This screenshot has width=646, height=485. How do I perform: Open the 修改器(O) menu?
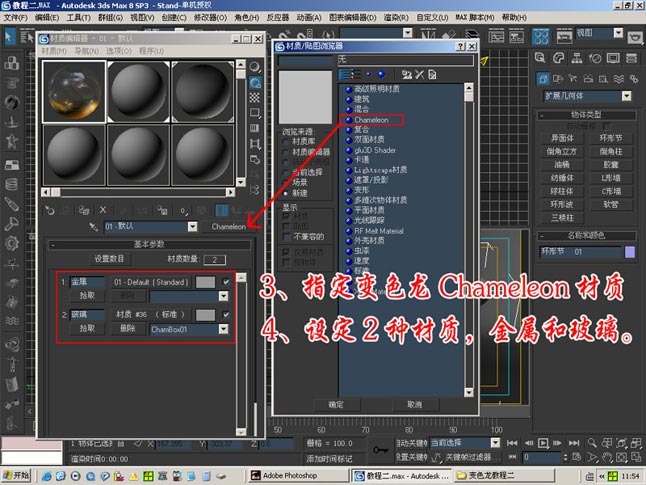210,18
